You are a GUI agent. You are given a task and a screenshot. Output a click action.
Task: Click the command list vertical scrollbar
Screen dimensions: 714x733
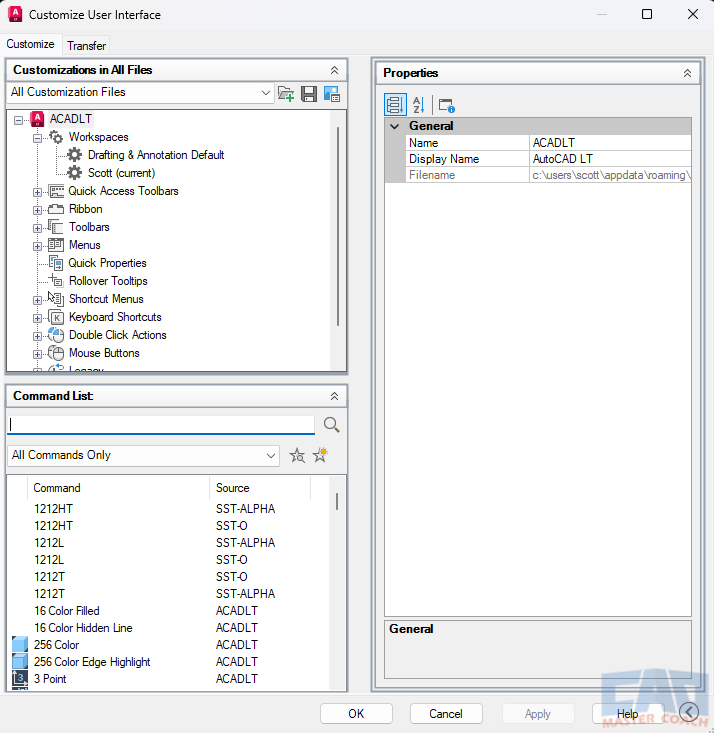337,501
